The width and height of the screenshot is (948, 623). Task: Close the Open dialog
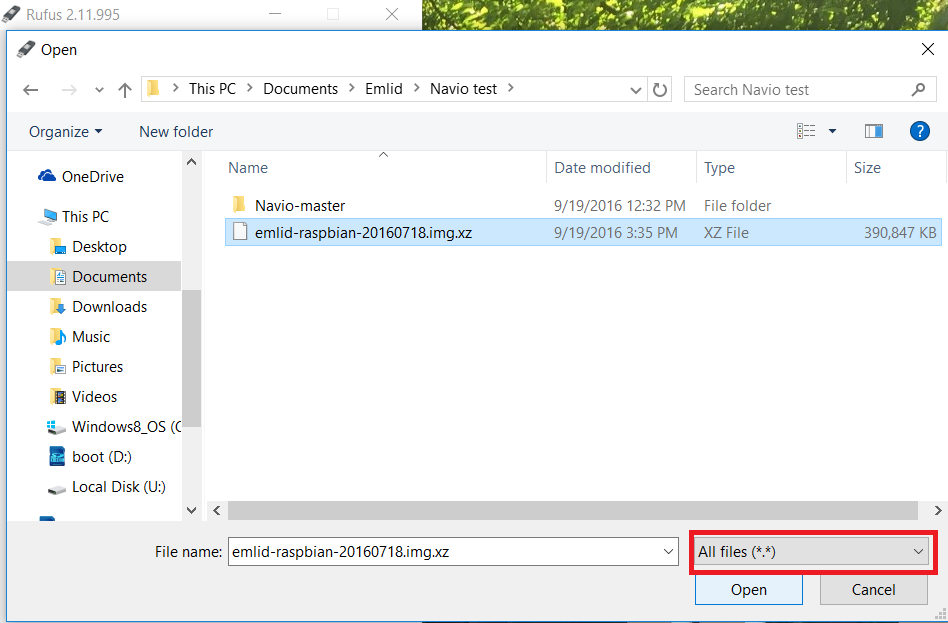pos(927,49)
